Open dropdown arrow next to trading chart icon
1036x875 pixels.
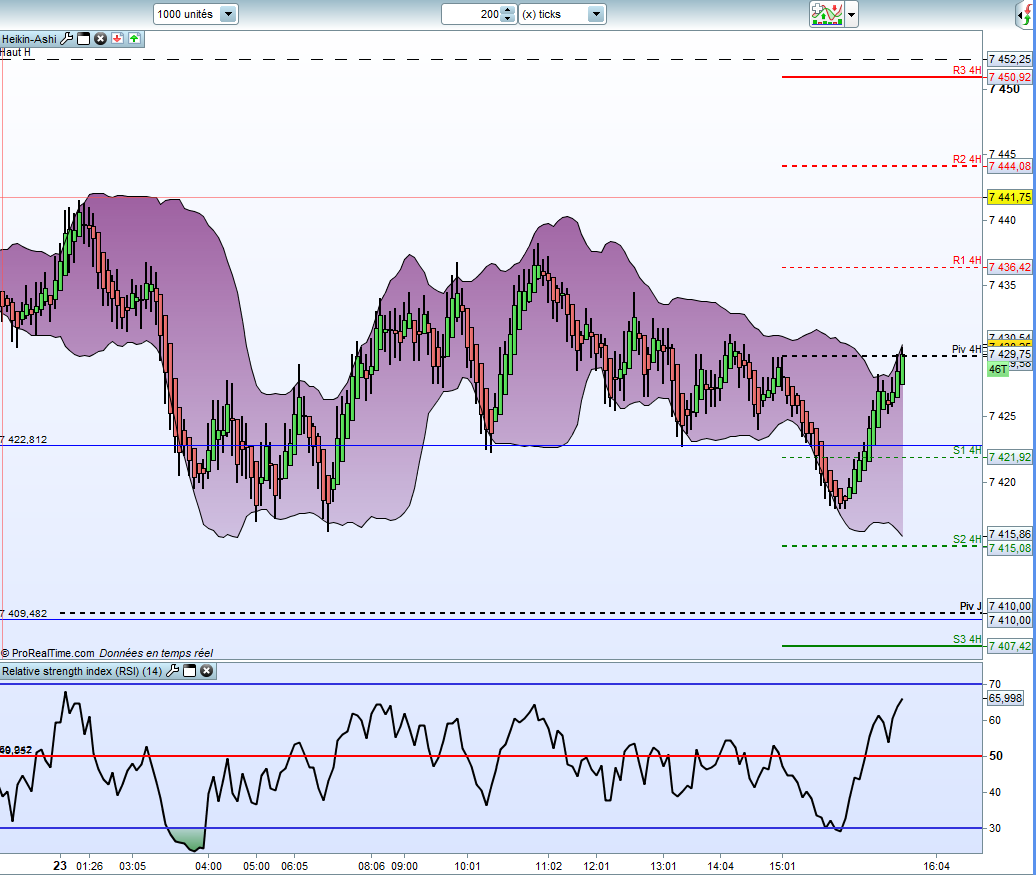tap(851, 14)
